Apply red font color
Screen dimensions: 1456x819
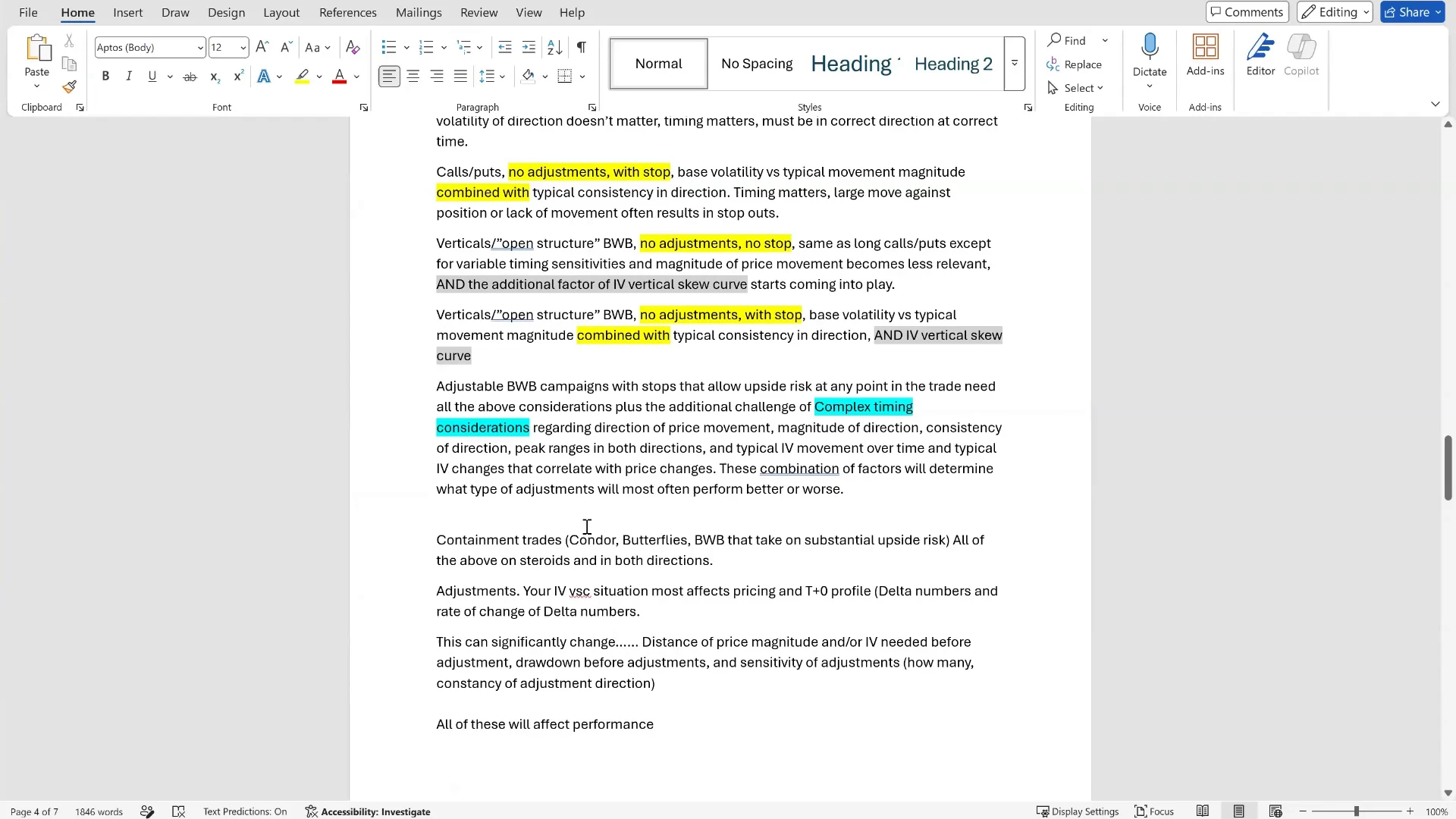339,76
